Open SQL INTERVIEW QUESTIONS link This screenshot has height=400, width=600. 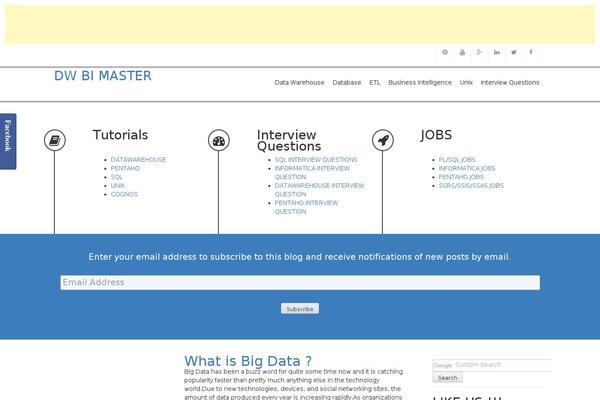coord(316,160)
